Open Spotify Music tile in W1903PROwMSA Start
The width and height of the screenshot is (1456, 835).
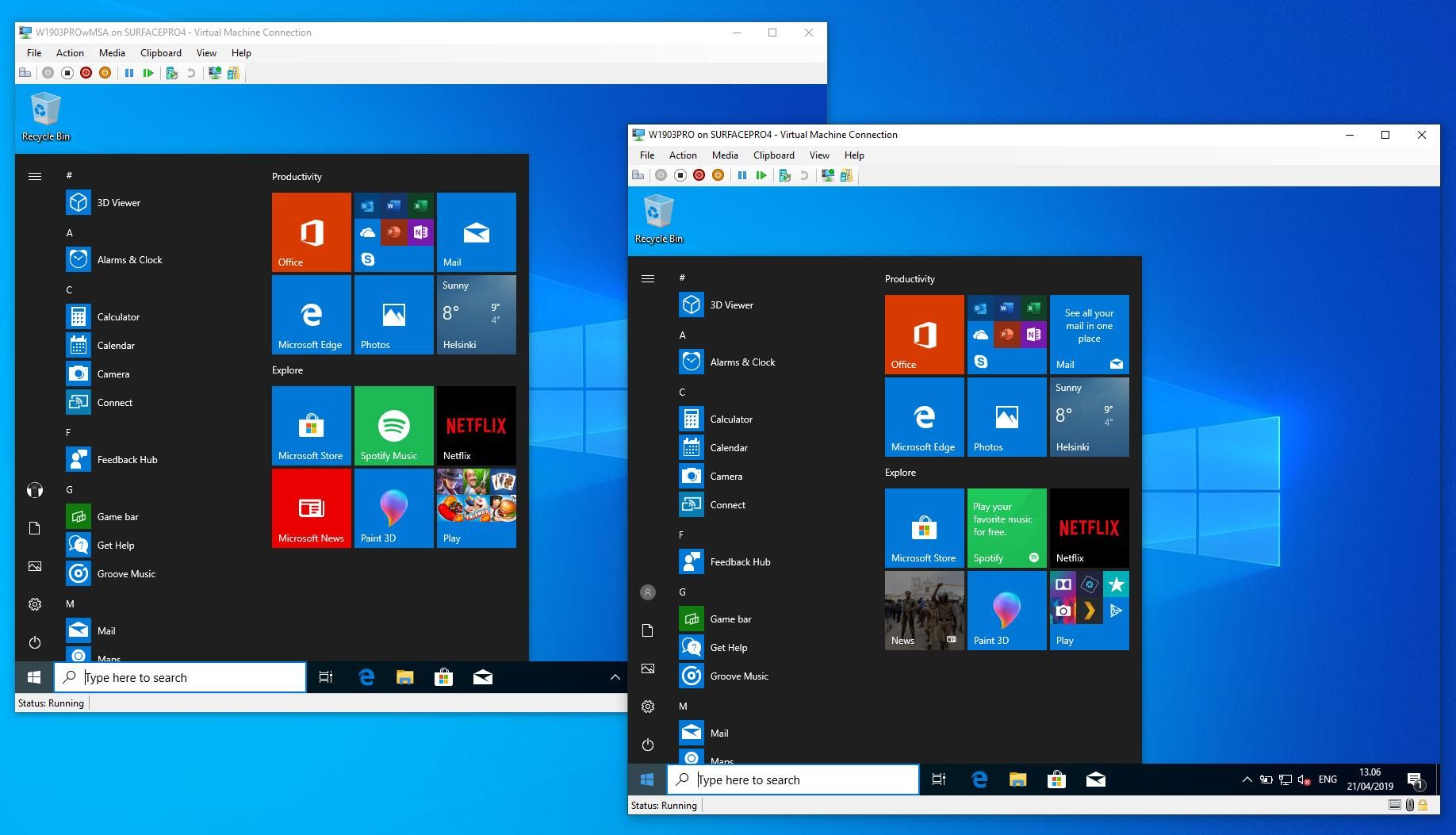(x=394, y=426)
